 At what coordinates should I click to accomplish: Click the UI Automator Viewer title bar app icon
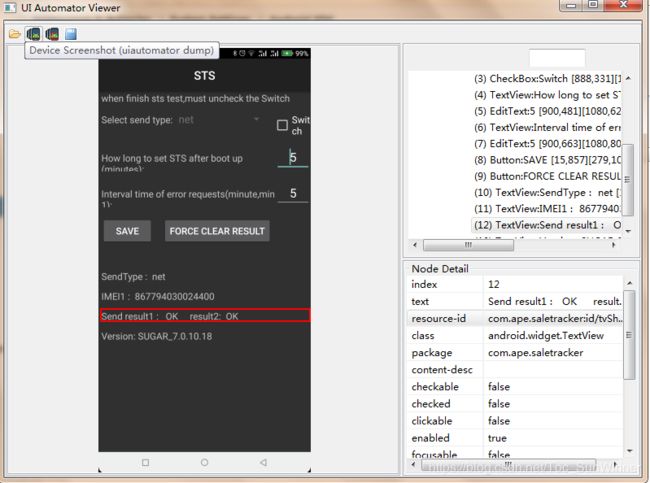[x=10, y=7]
